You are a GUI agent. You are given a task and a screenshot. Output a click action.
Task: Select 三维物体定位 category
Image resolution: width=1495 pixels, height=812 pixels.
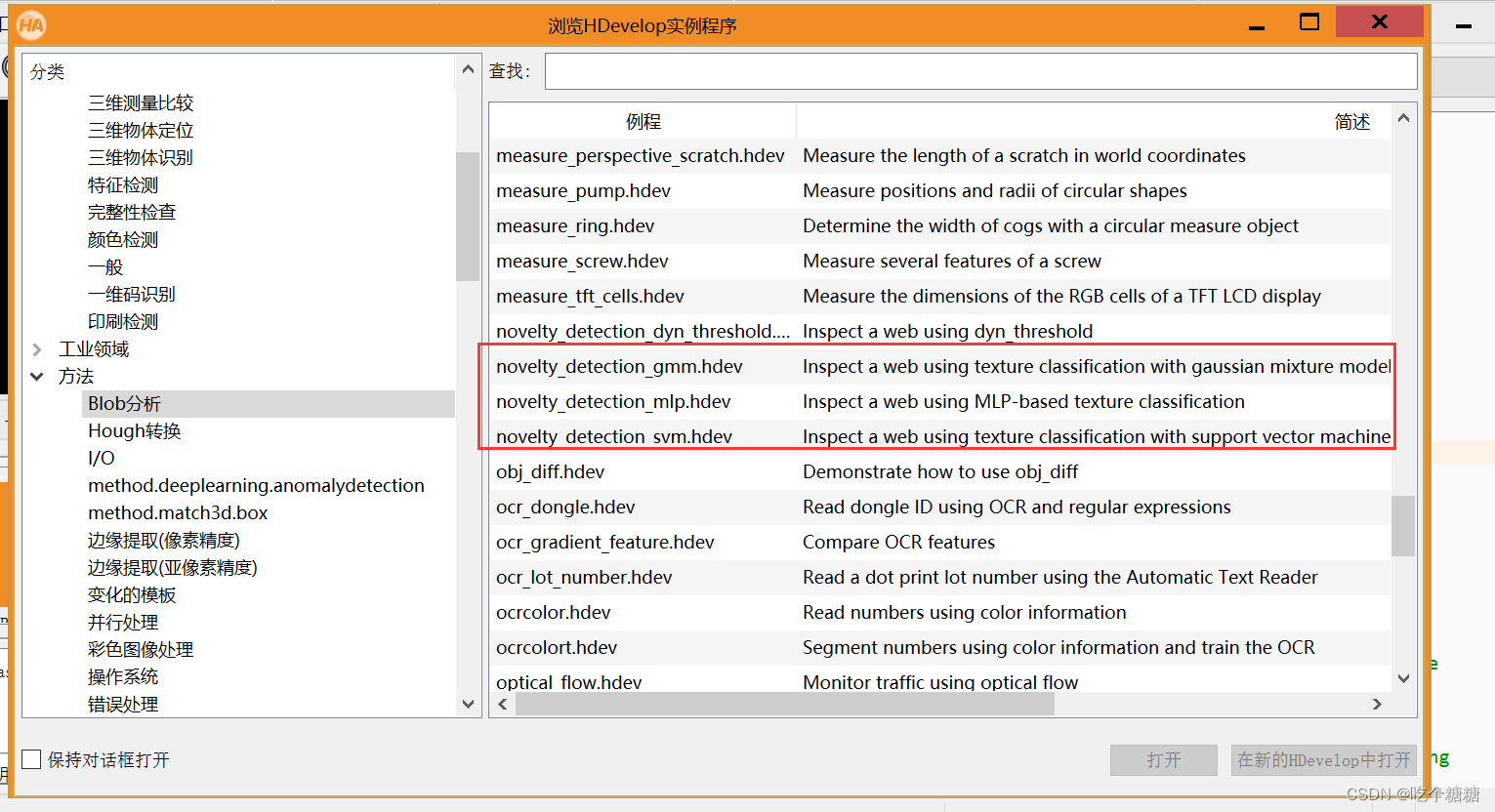[141, 131]
